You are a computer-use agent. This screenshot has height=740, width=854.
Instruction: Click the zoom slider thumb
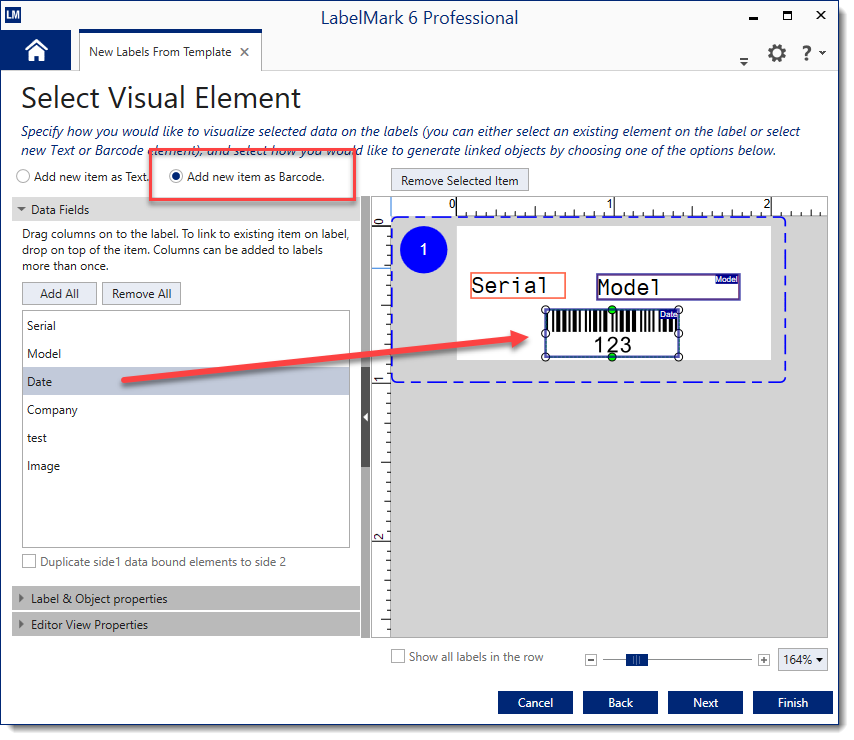637,660
